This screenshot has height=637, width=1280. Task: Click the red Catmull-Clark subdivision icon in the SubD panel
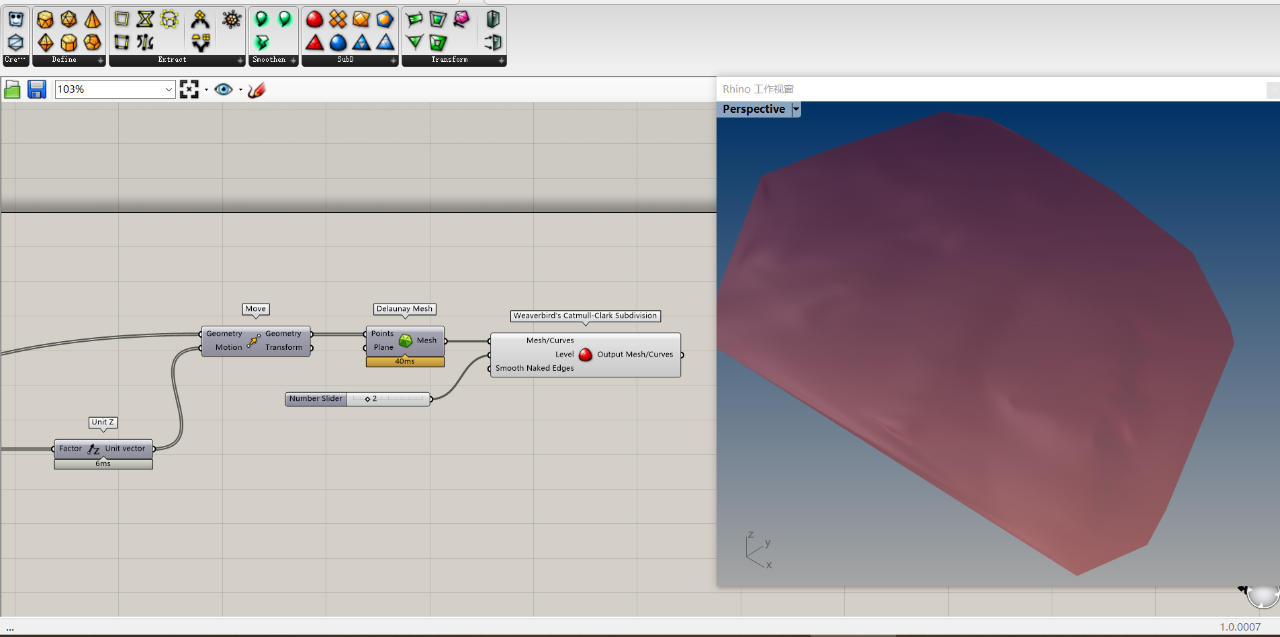(314, 19)
